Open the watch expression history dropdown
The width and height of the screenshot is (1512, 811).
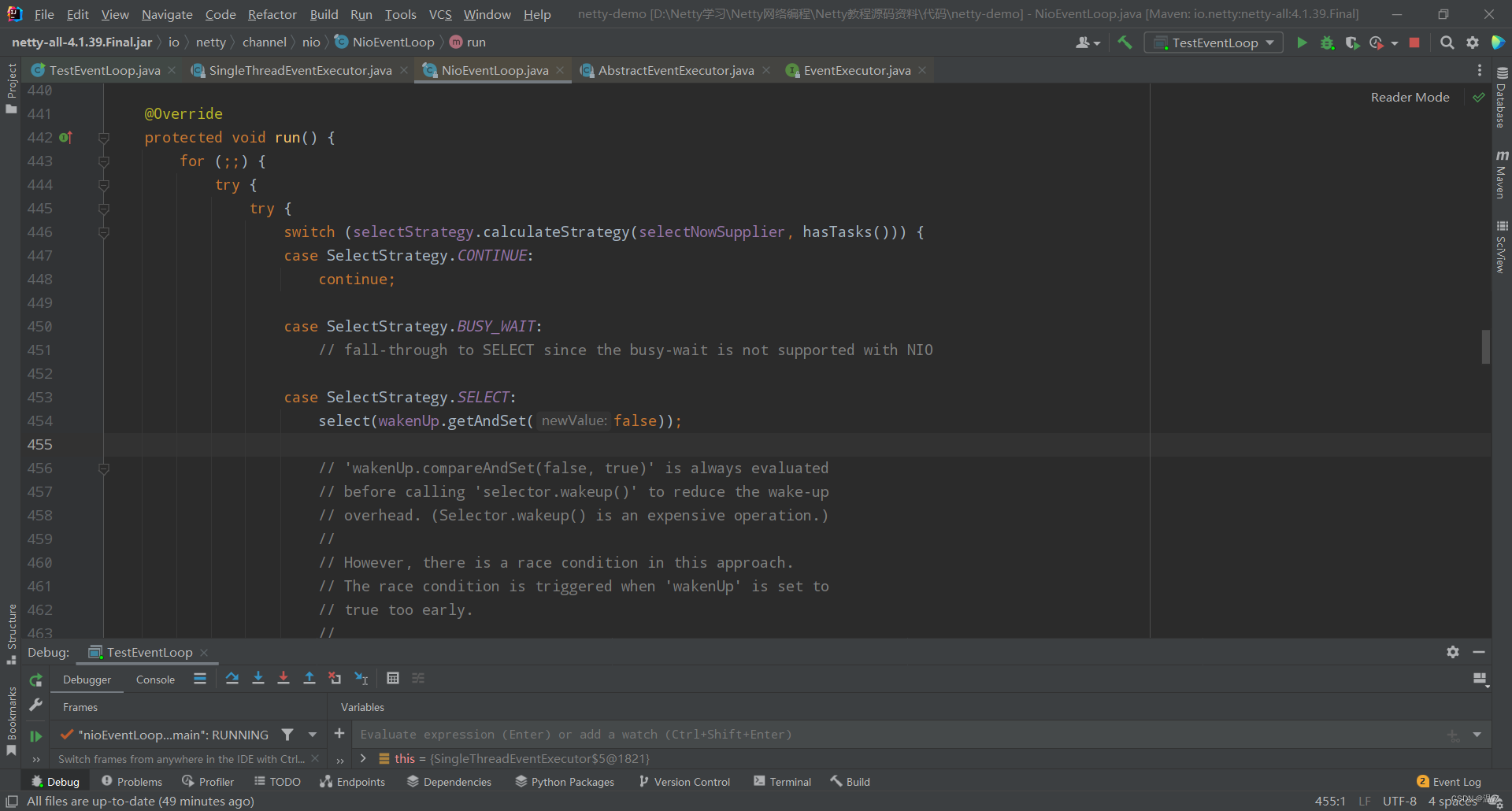[1477, 735]
